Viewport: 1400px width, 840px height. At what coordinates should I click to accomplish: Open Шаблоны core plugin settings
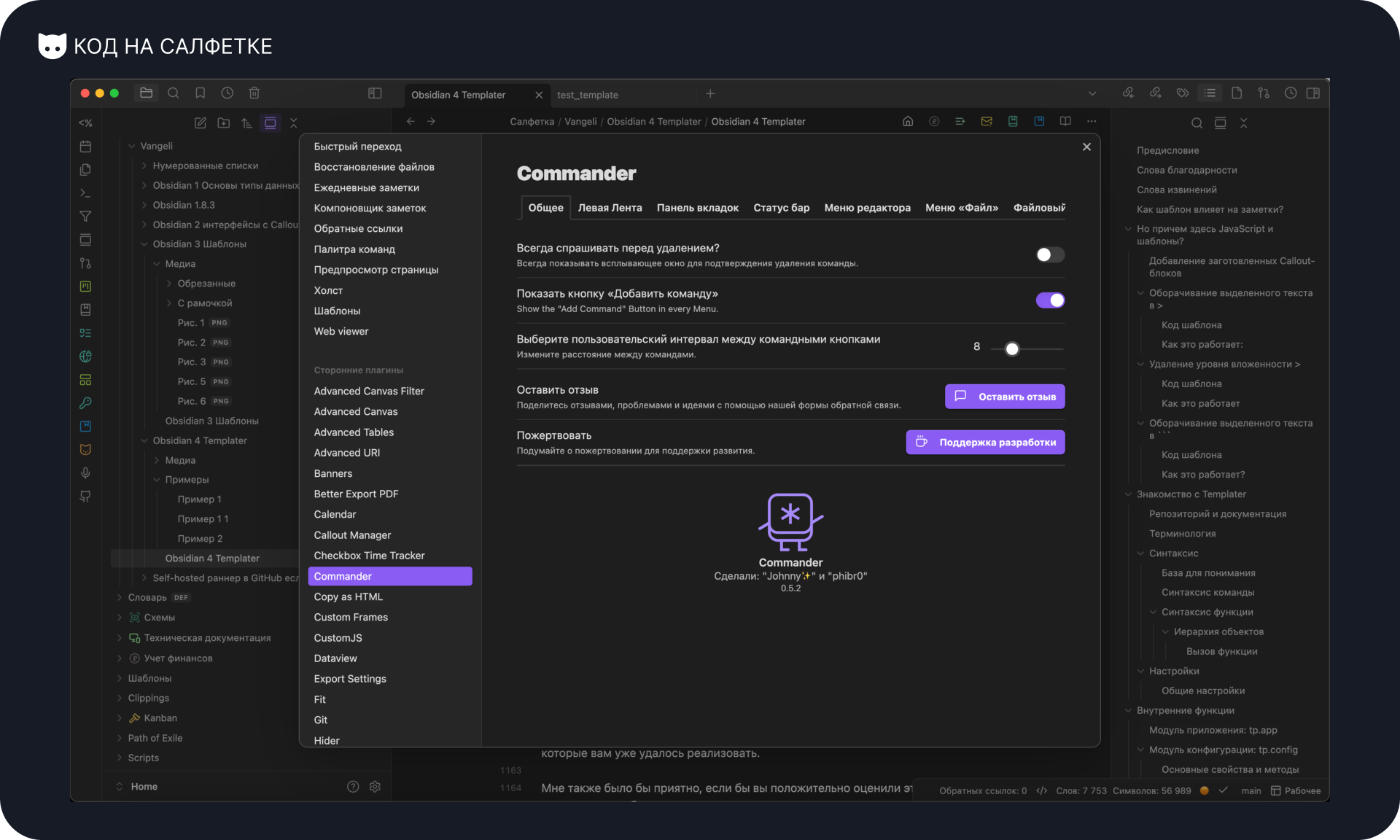click(337, 311)
